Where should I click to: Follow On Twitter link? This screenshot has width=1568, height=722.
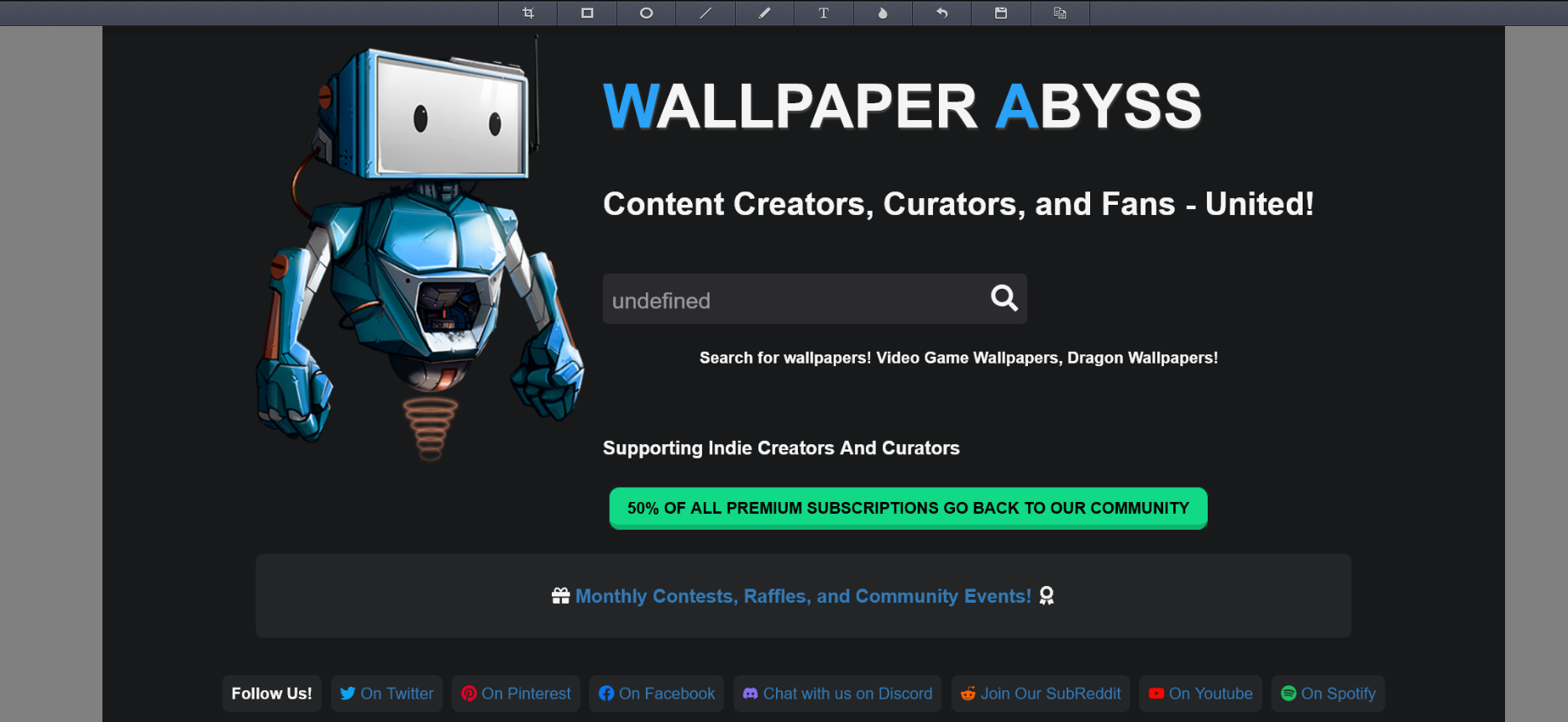tap(387, 693)
